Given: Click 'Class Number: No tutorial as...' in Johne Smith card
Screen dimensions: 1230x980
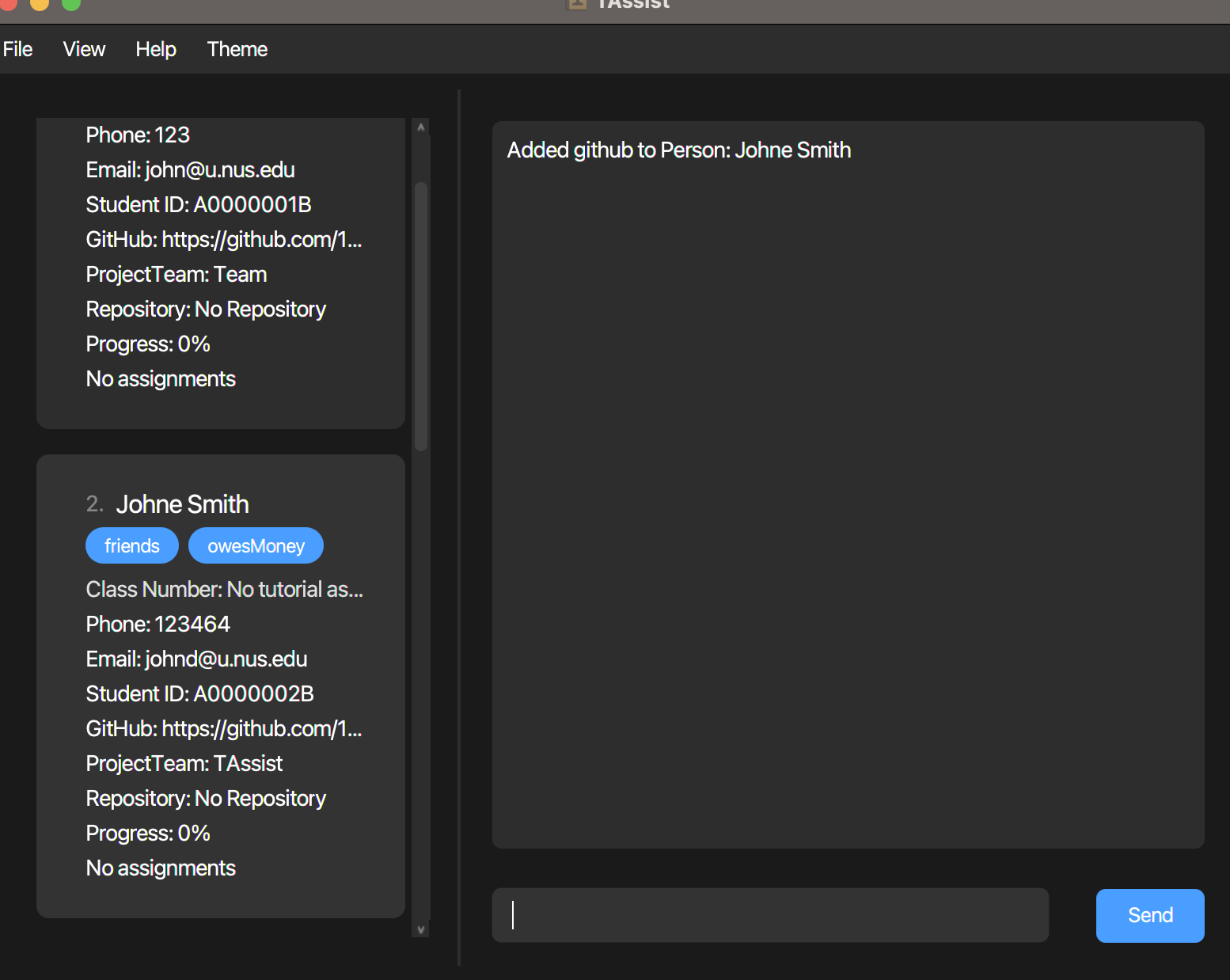Looking at the screenshot, I should [225, 590].
